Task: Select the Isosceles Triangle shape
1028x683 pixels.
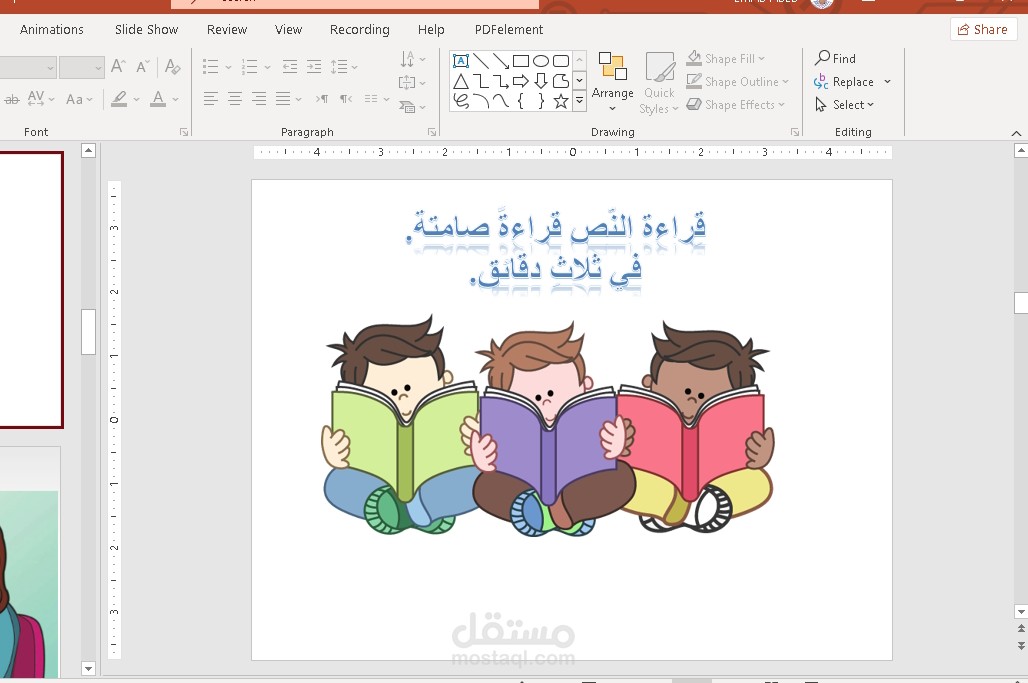Action: pyautogui.click(x=461, y=81)
